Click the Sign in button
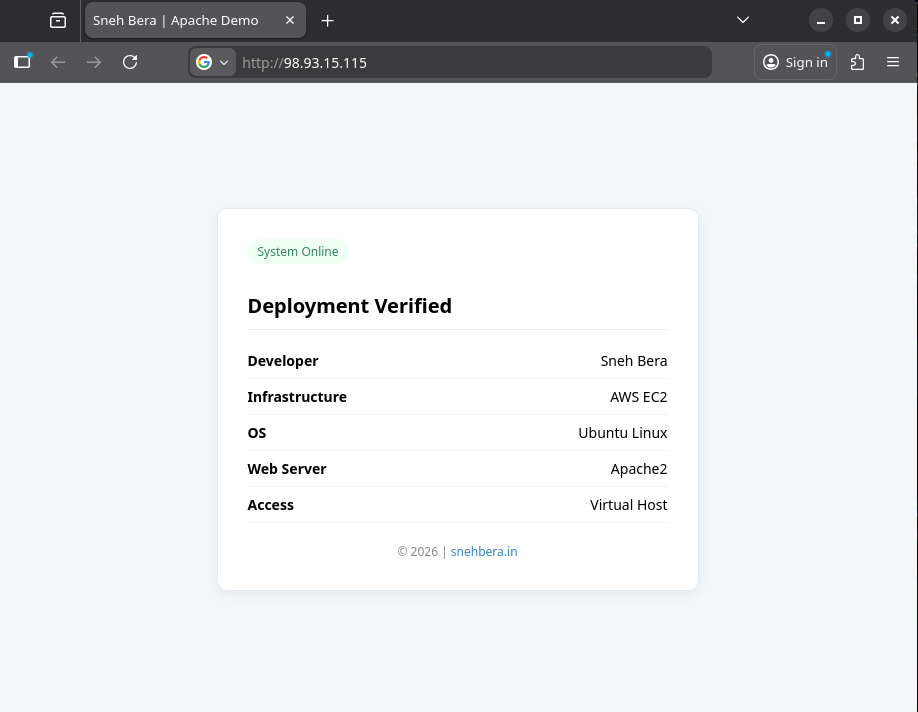 click(795, 62)
